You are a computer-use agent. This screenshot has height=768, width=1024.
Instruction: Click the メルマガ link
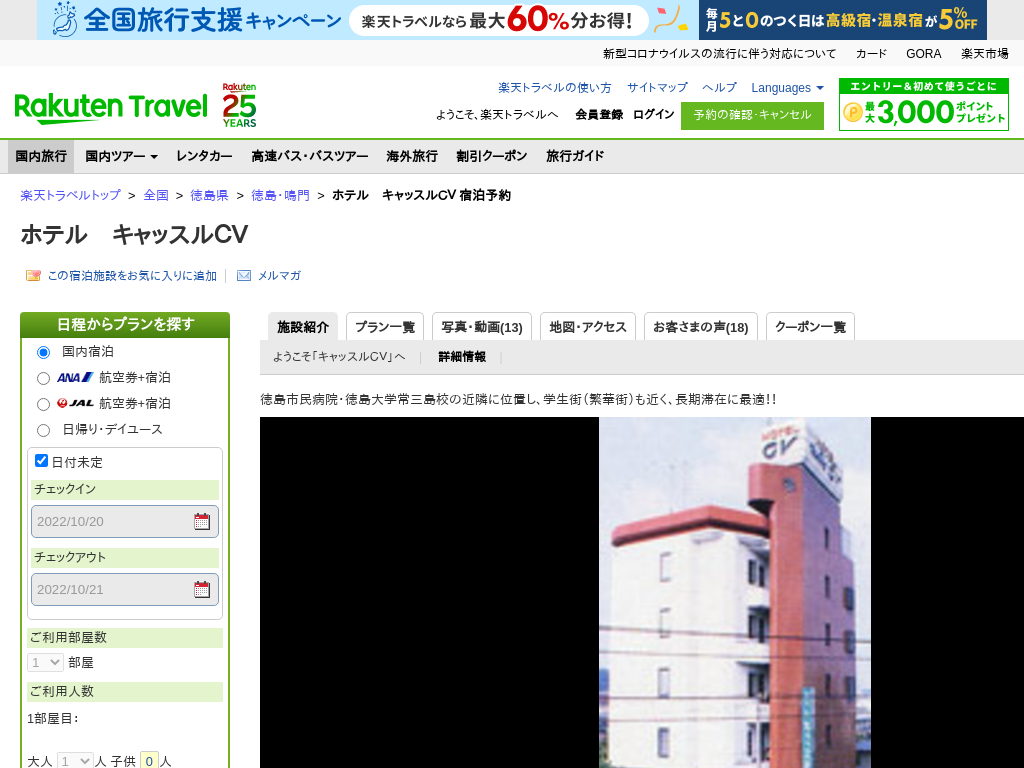pos(280,276)
